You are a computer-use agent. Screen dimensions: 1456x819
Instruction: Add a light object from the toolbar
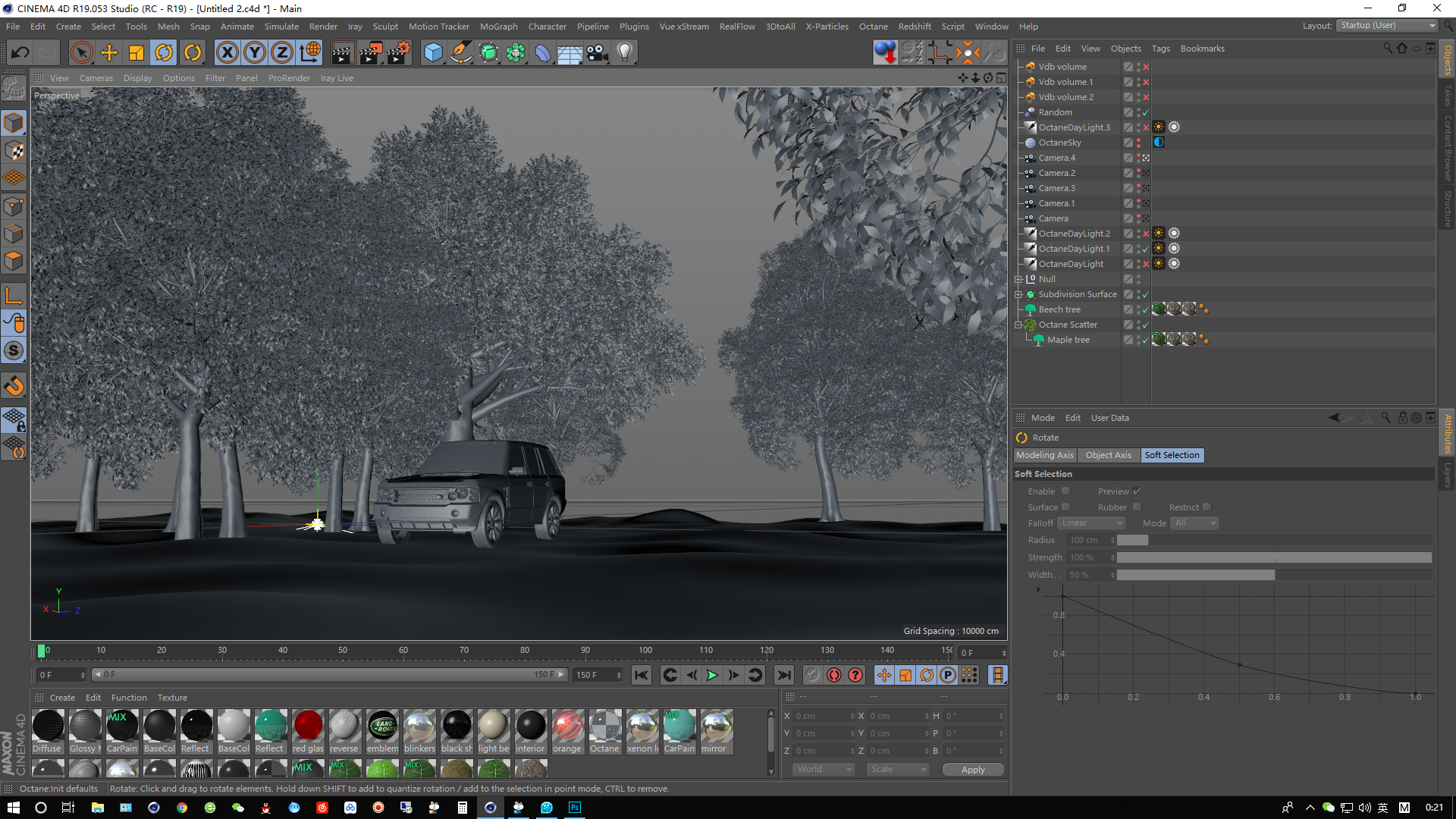[x=624, y=52]
